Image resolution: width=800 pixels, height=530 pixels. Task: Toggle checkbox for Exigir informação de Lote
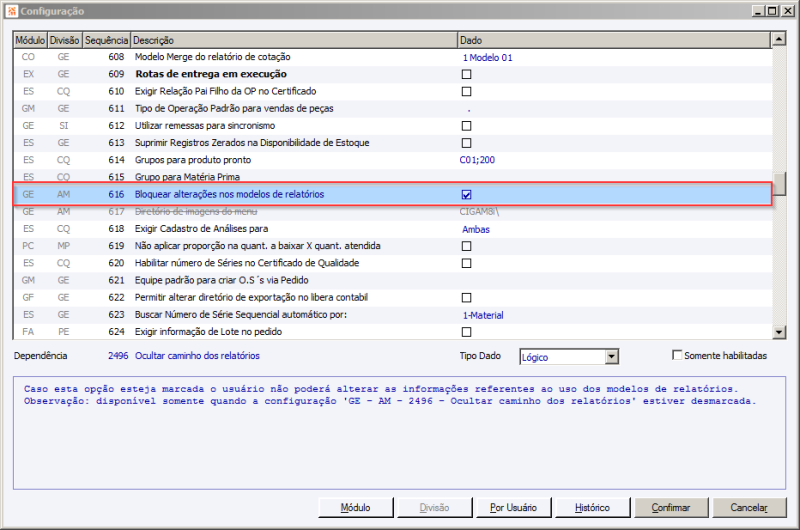(466, 332)
